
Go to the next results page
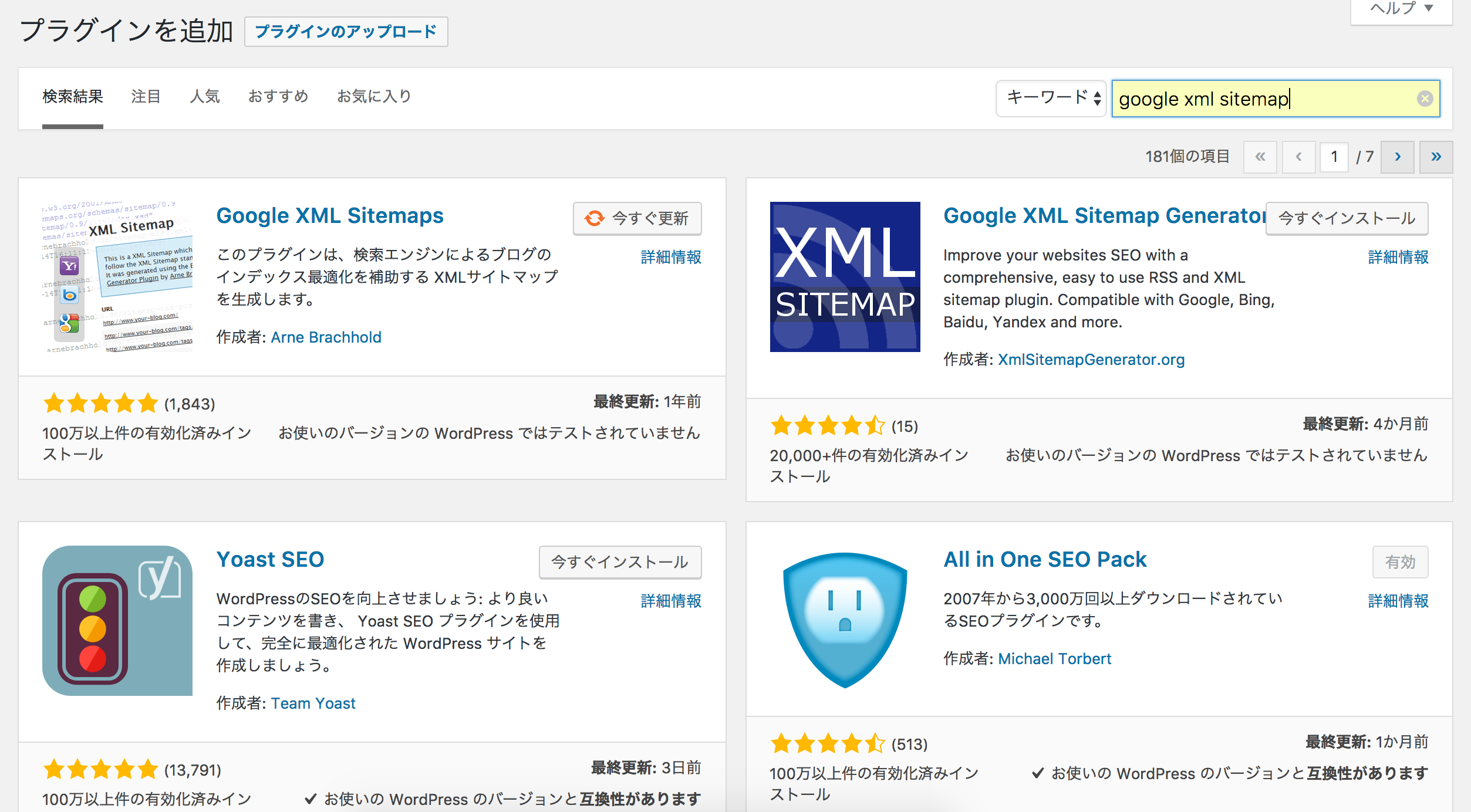click(1398, 157)
